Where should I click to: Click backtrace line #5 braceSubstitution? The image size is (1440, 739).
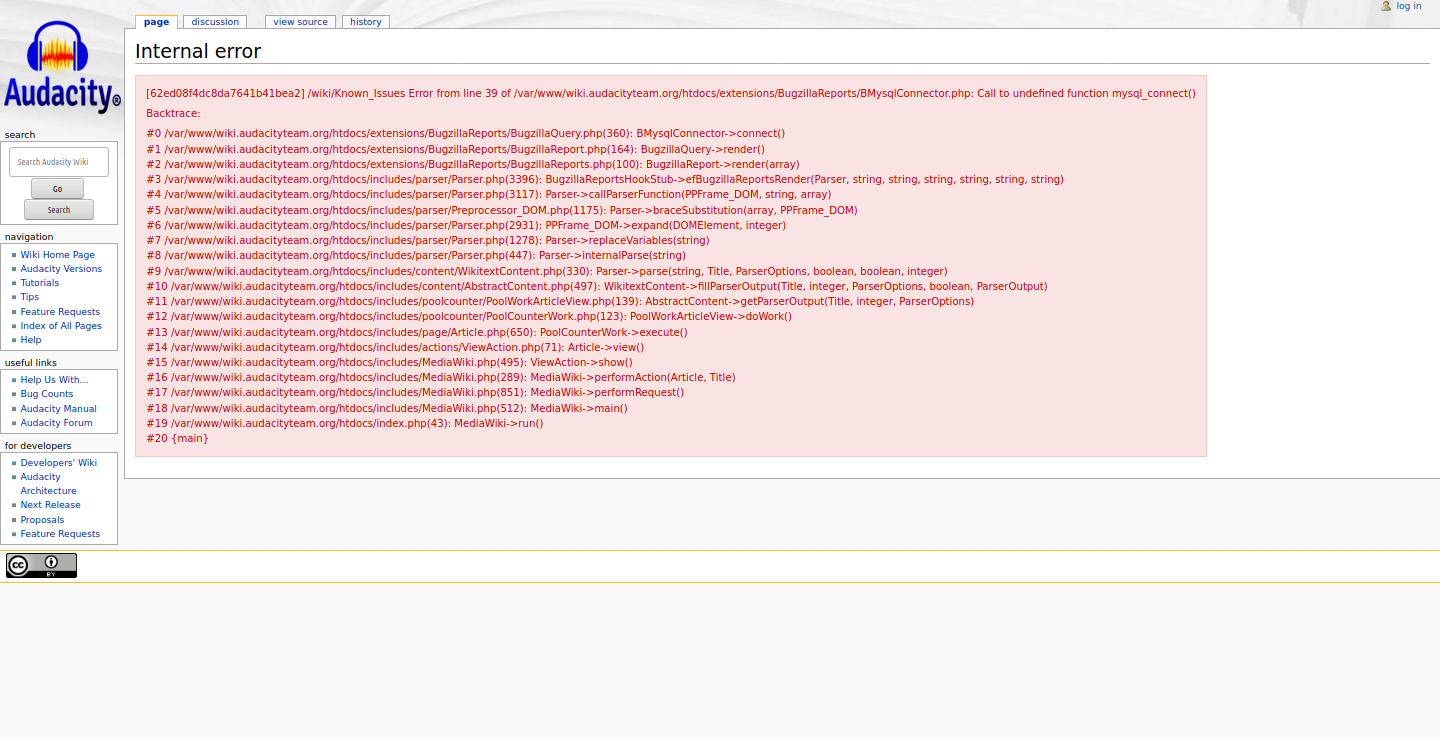pos(502,210)
